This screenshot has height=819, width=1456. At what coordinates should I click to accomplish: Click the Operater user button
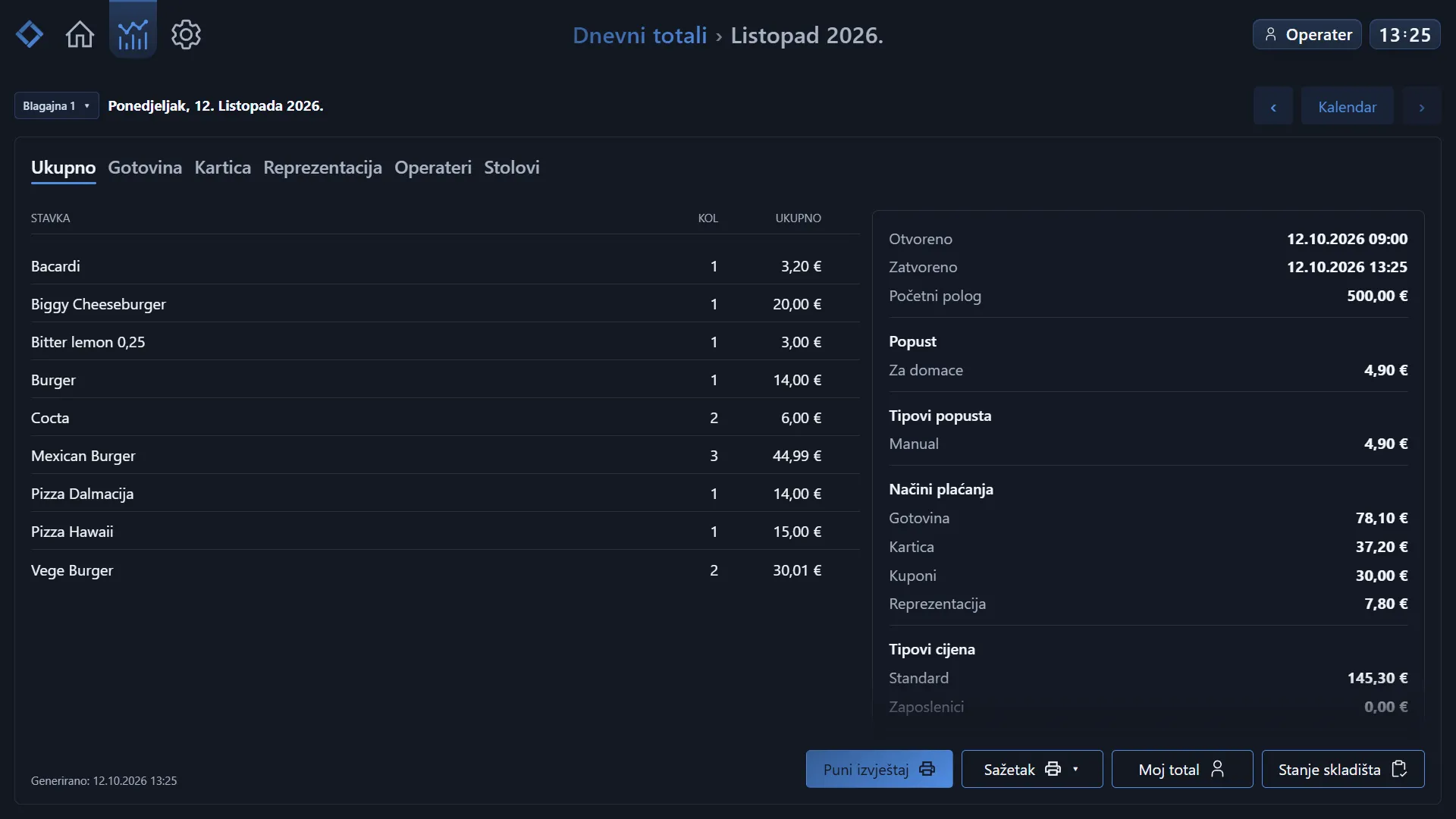coord(1307,35)
